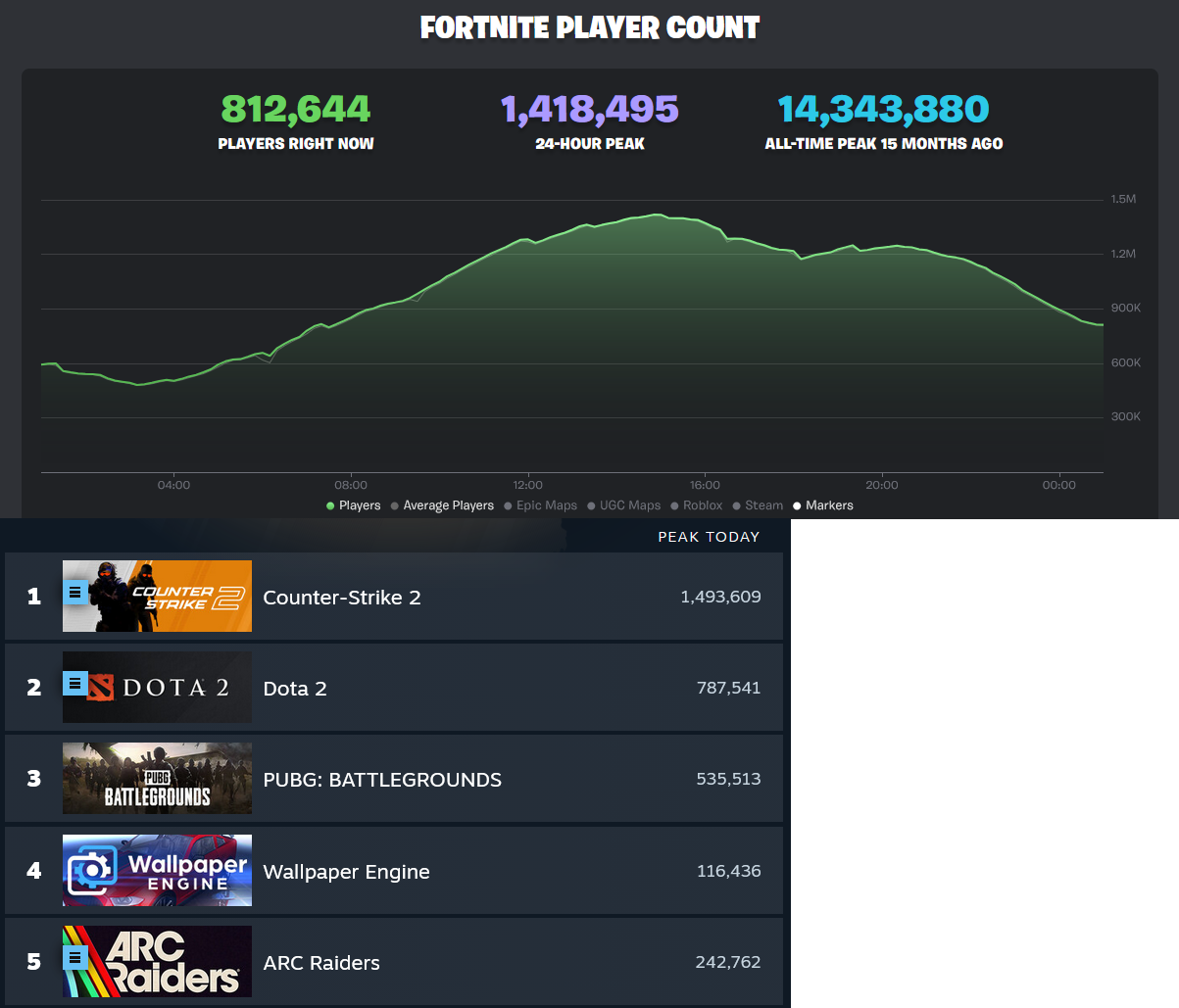Click the list icon on Counter-Strike 2 thumbnail

coord(75,592)
